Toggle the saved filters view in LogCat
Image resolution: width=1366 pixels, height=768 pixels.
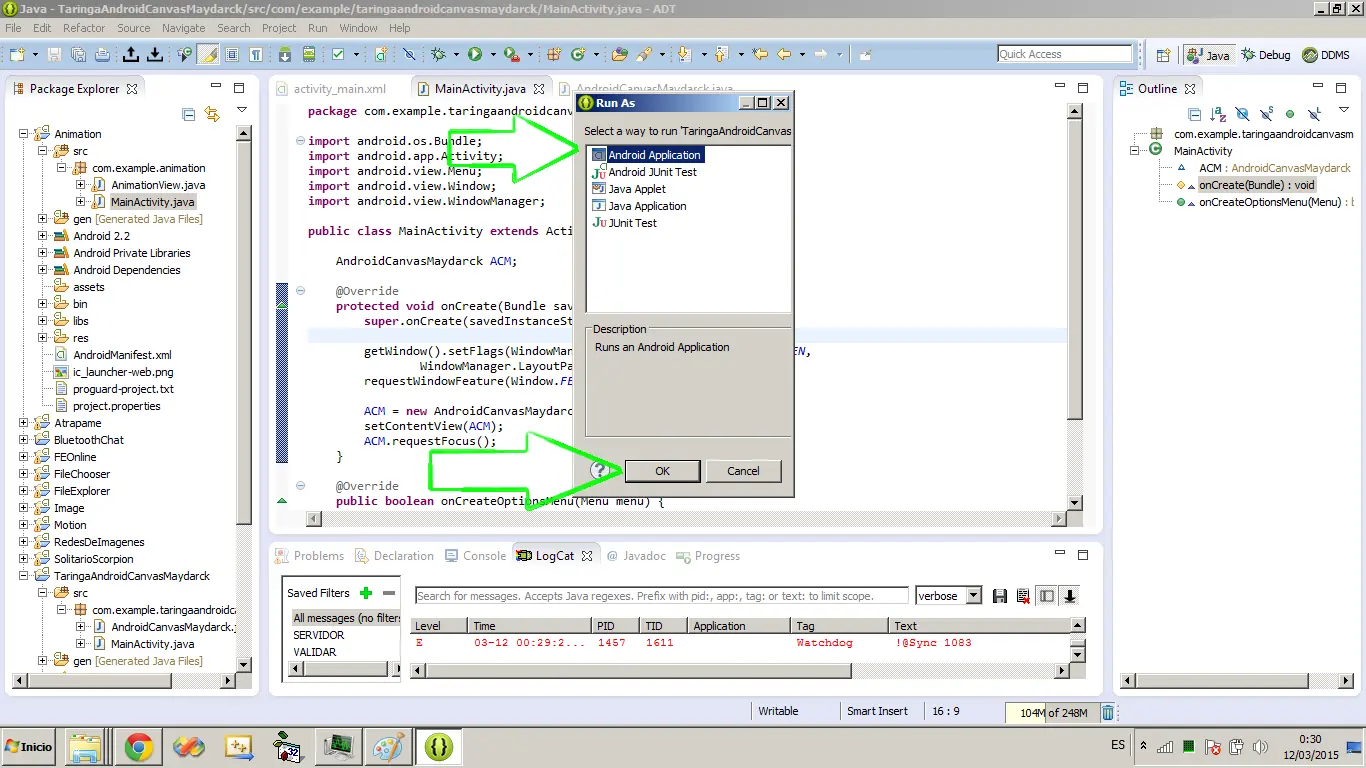(1046, 596)
